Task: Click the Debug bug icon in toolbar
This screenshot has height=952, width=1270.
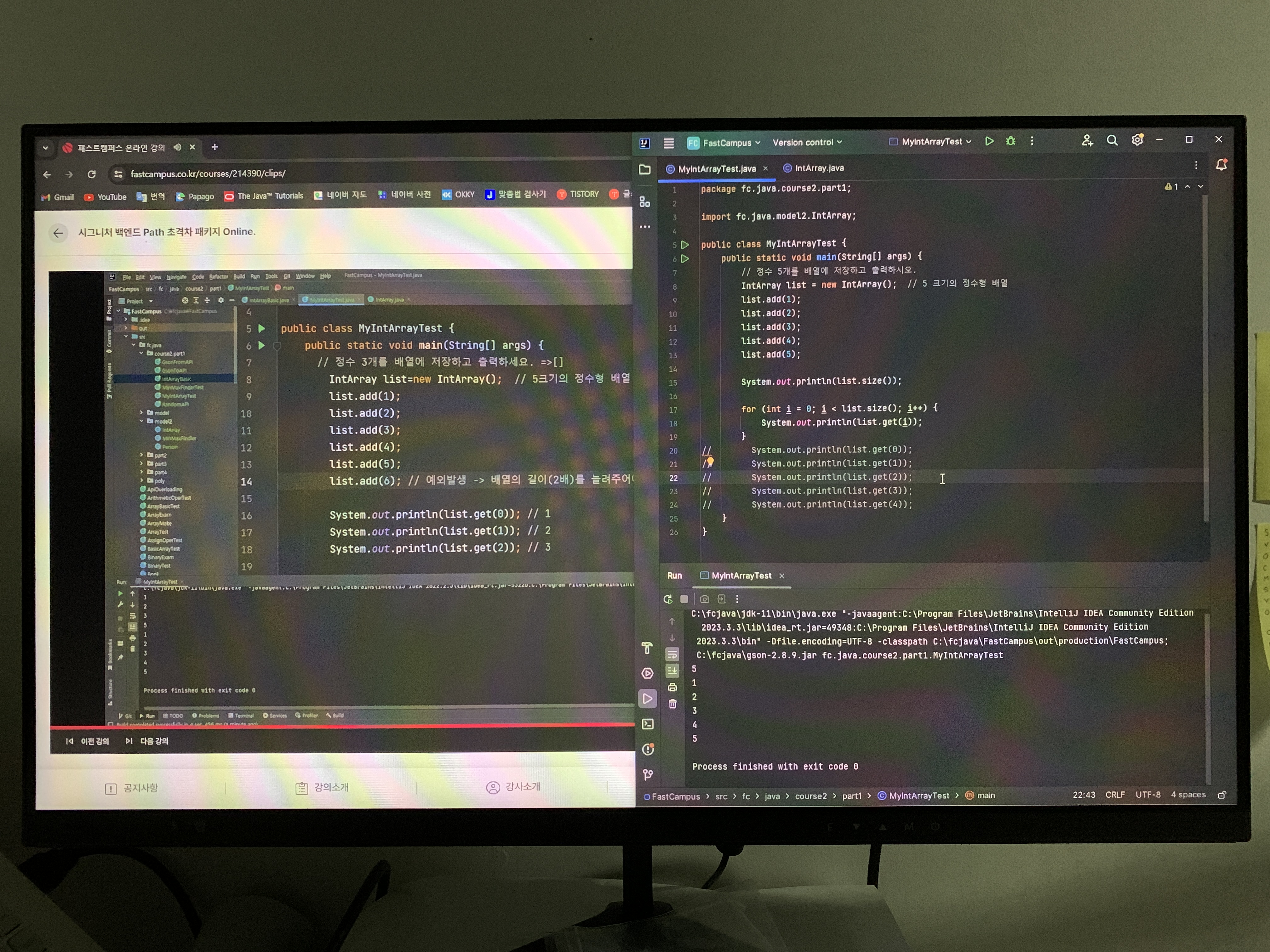Action: (x=1010, y=141)
